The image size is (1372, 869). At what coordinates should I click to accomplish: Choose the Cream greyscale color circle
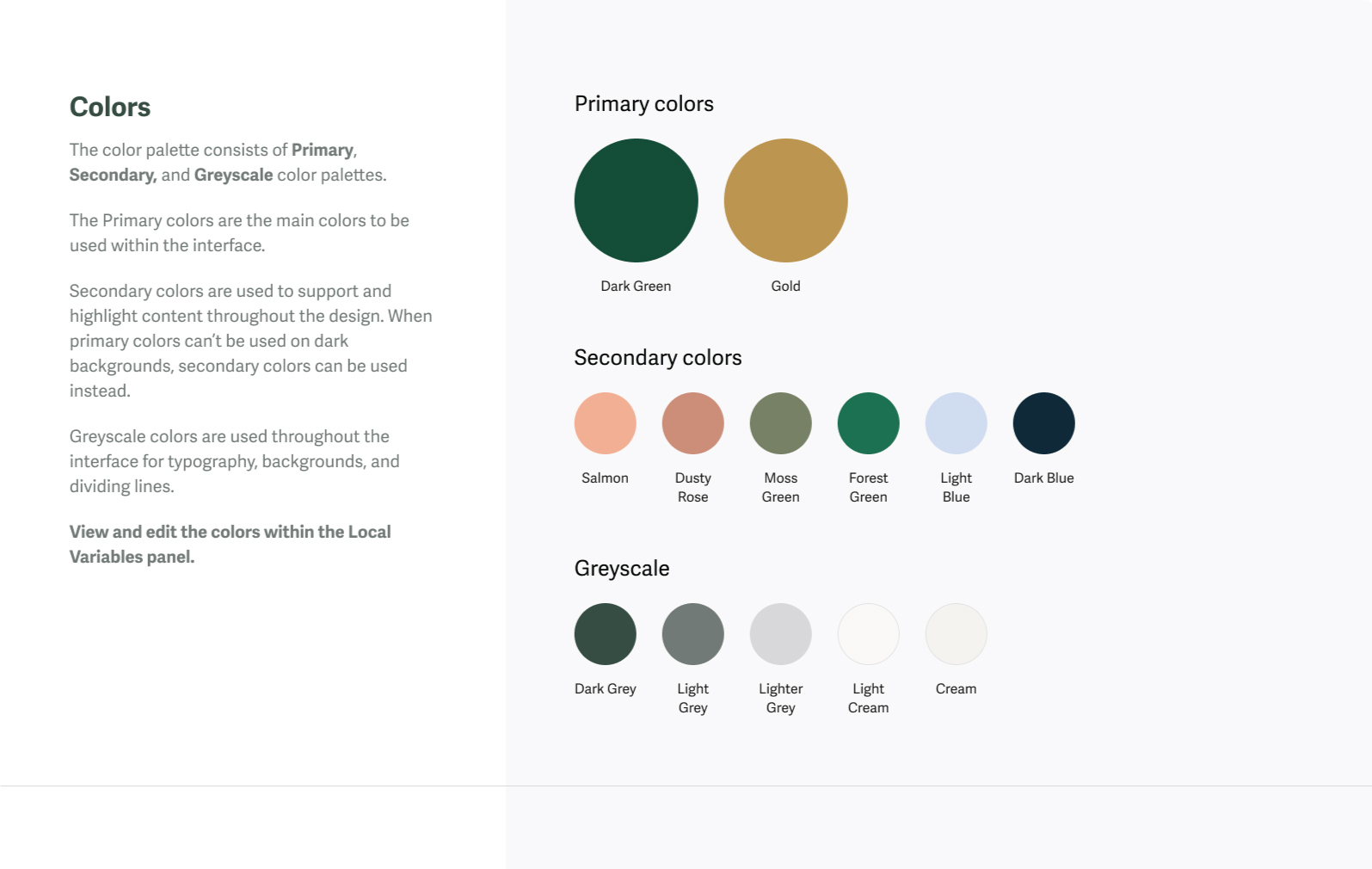coord(957,634)
